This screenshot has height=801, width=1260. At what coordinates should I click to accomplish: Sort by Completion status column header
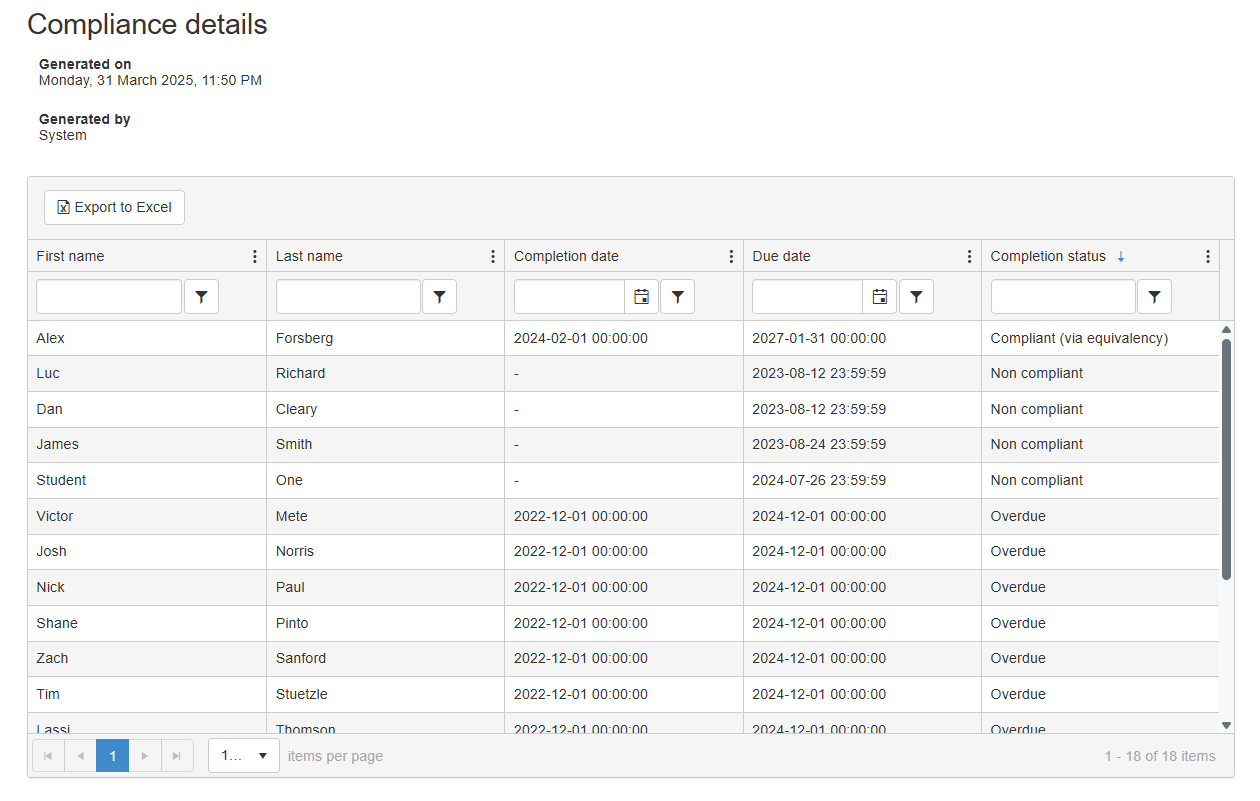point(1048,257)
